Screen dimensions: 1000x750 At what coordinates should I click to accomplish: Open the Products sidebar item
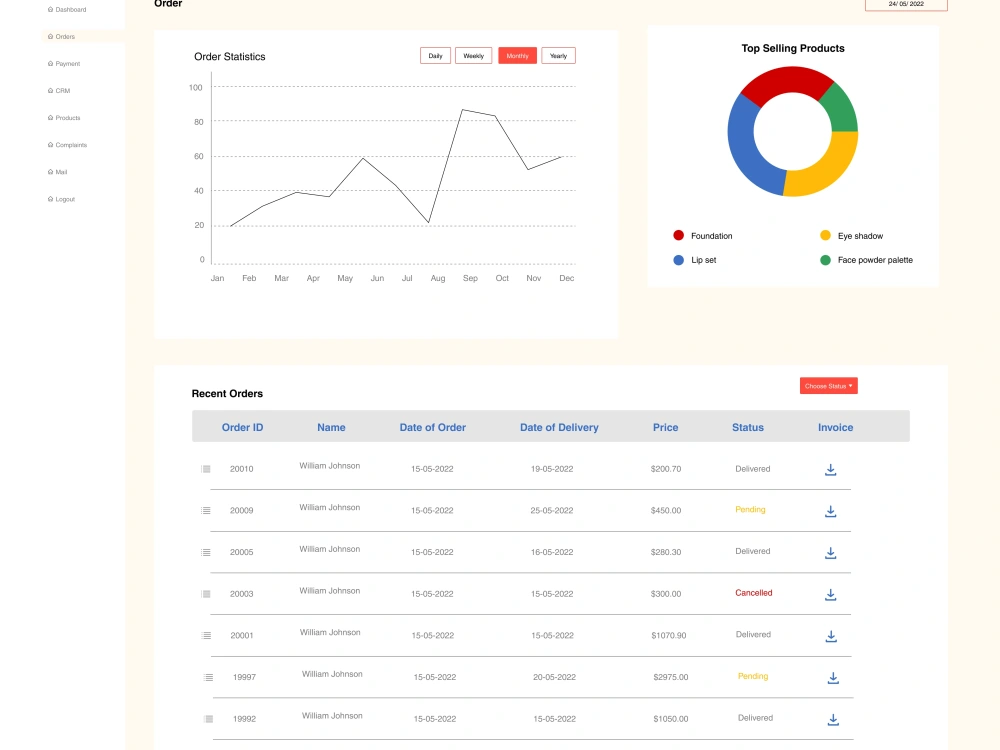64,118
